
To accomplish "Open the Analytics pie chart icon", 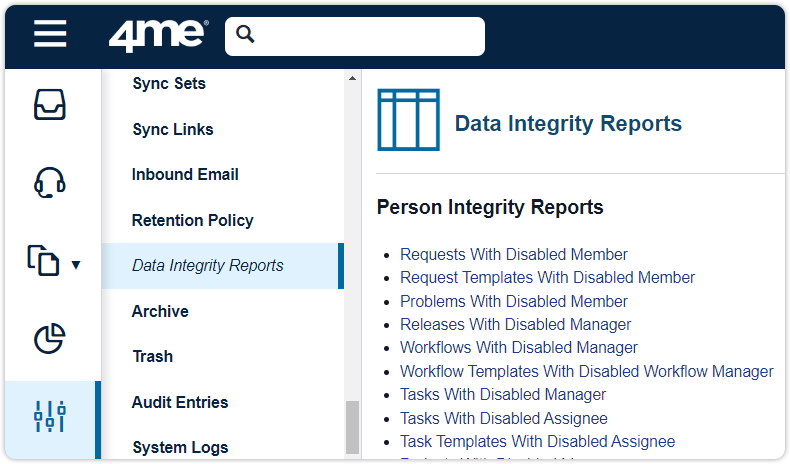I will [49, 339].
